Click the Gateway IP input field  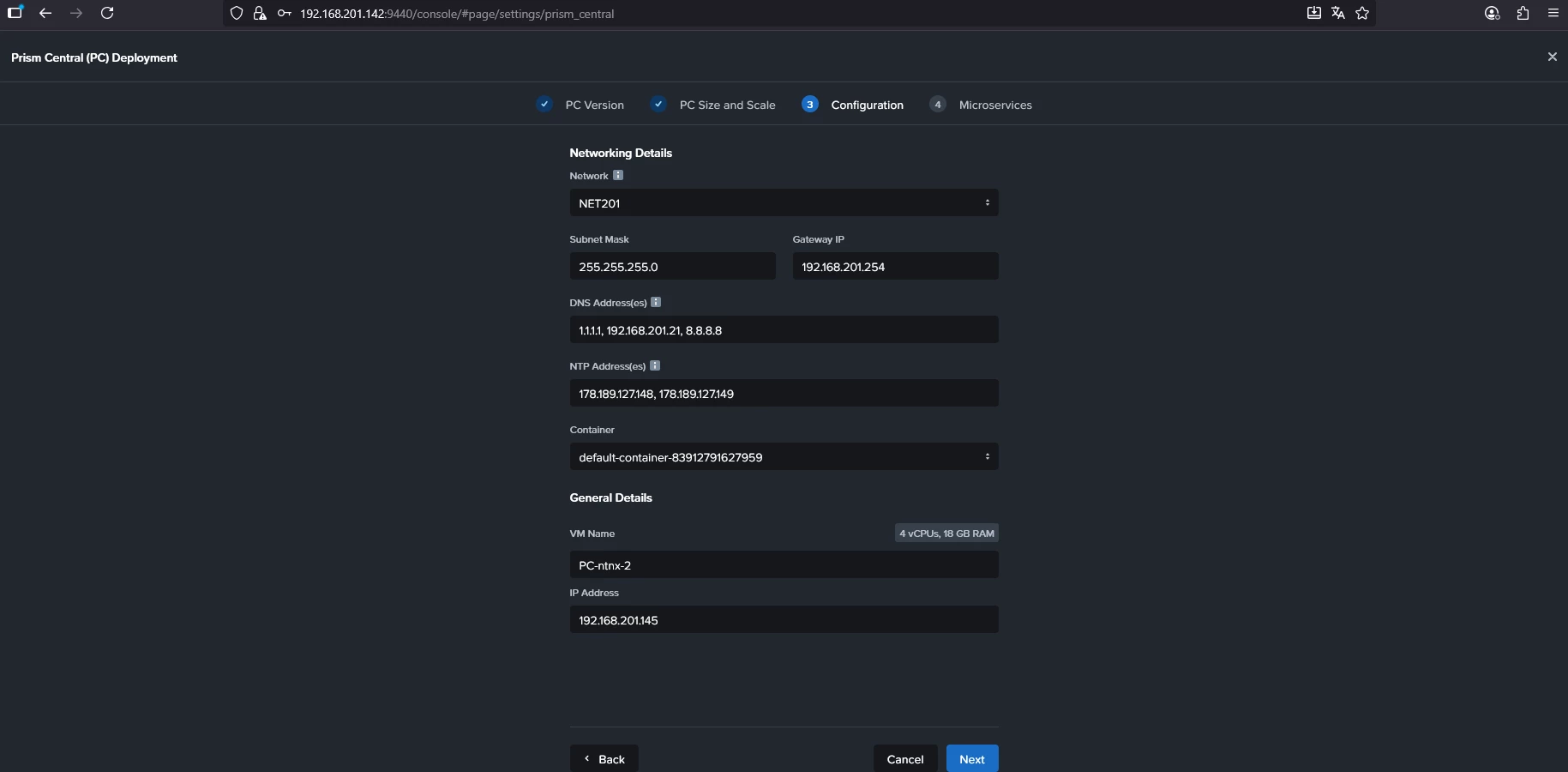pos(895,266)
